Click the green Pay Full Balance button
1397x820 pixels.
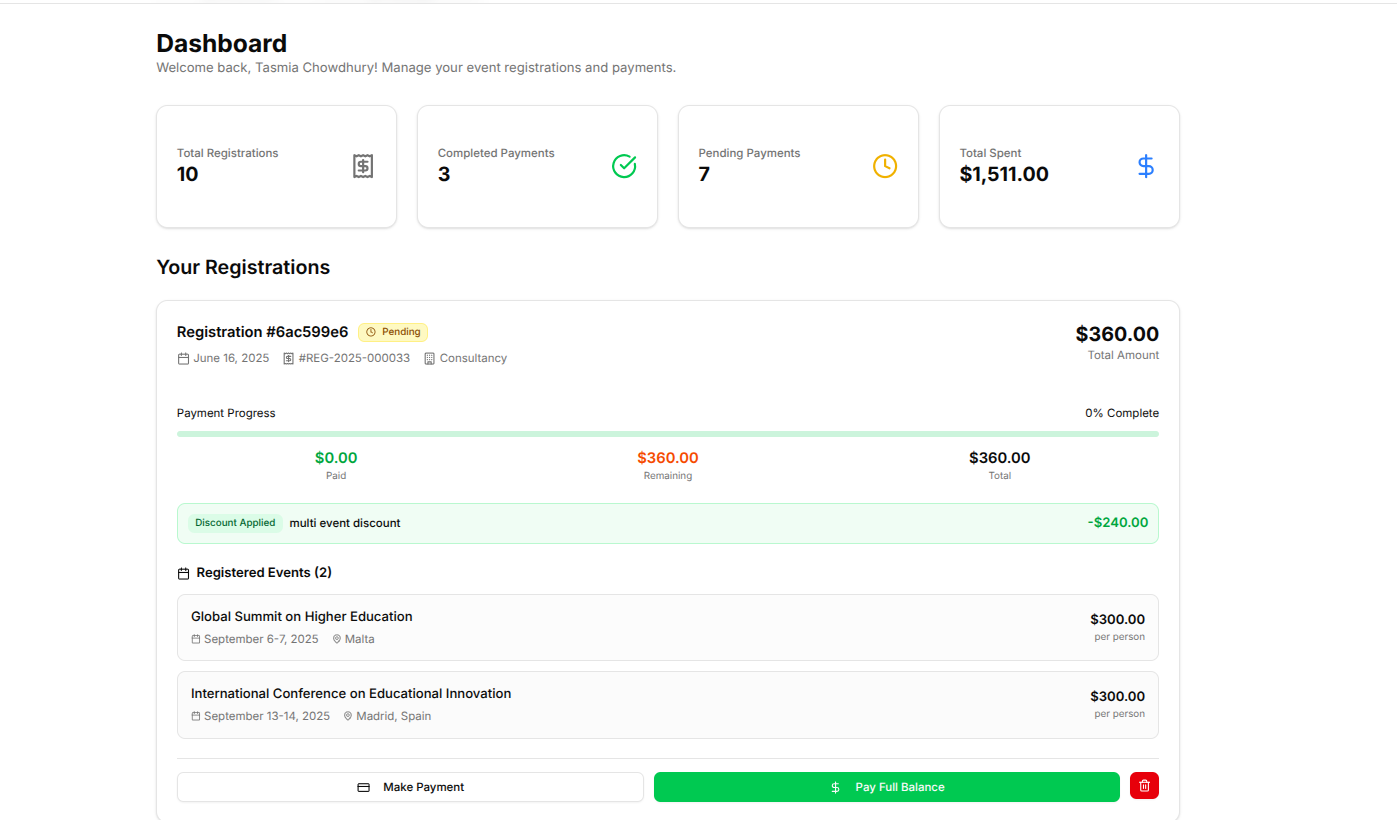coord(886,787)
